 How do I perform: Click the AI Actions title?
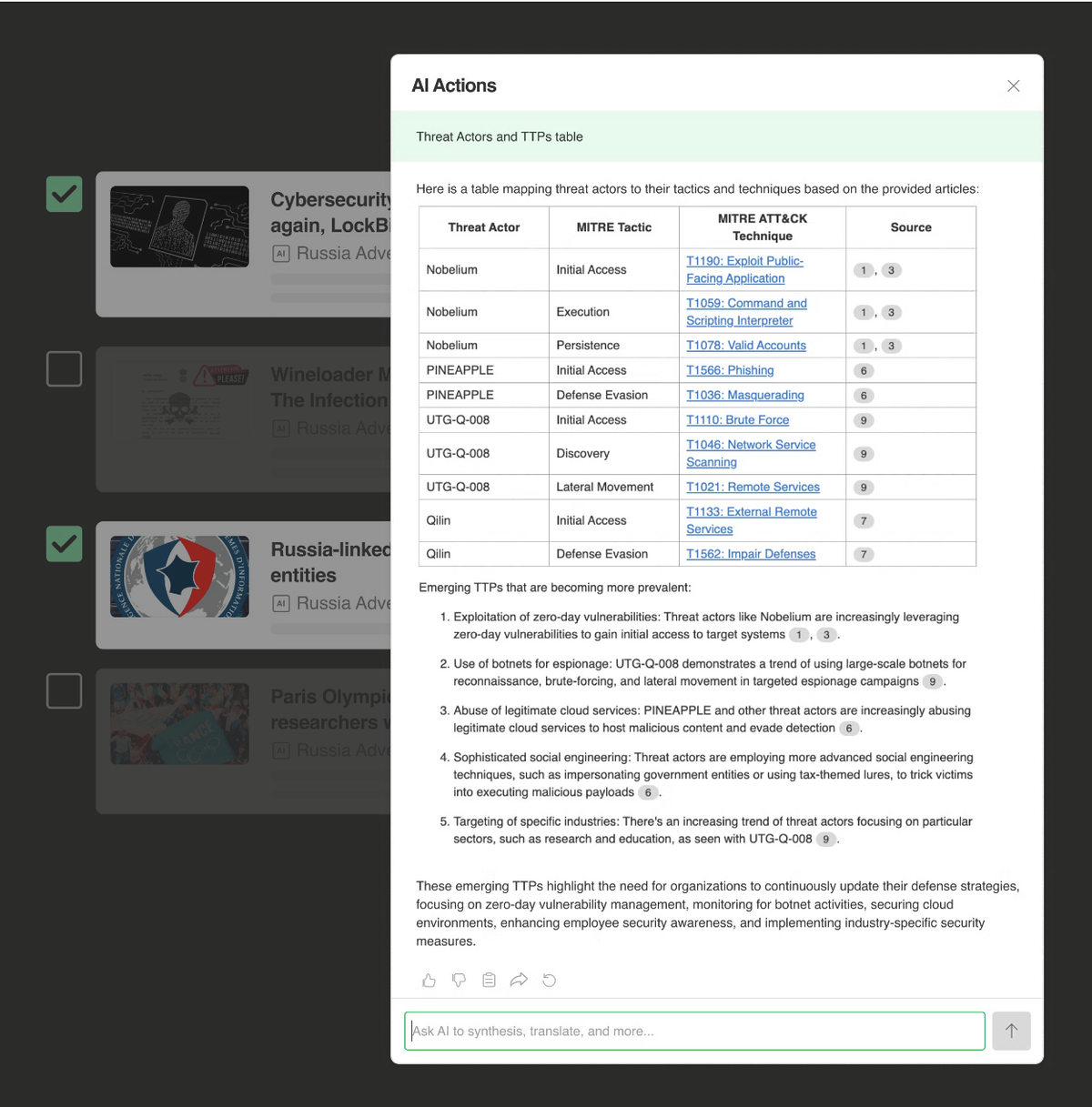point(454,86)
